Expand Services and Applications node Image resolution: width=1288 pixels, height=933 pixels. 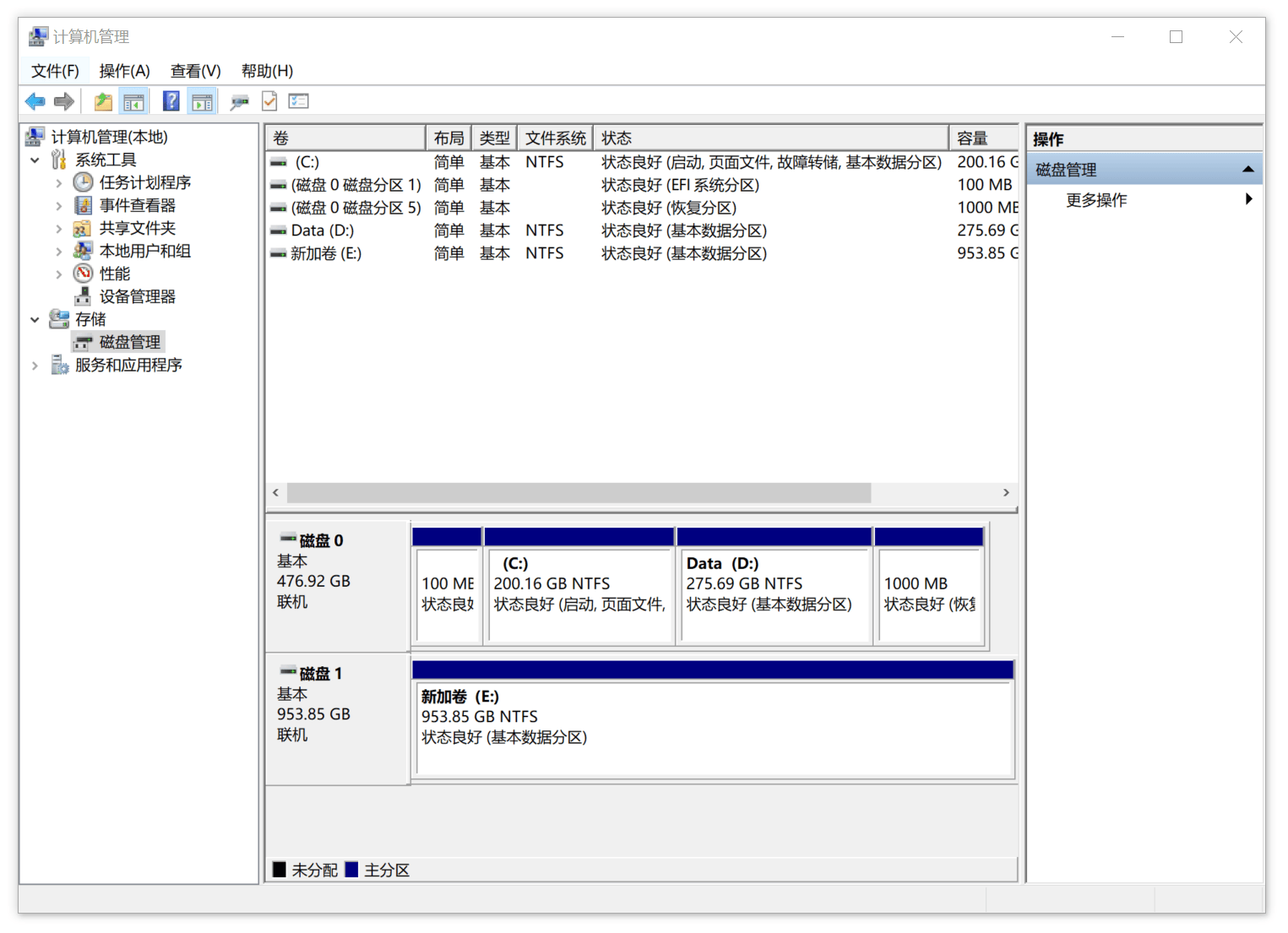tap(35, 366)
